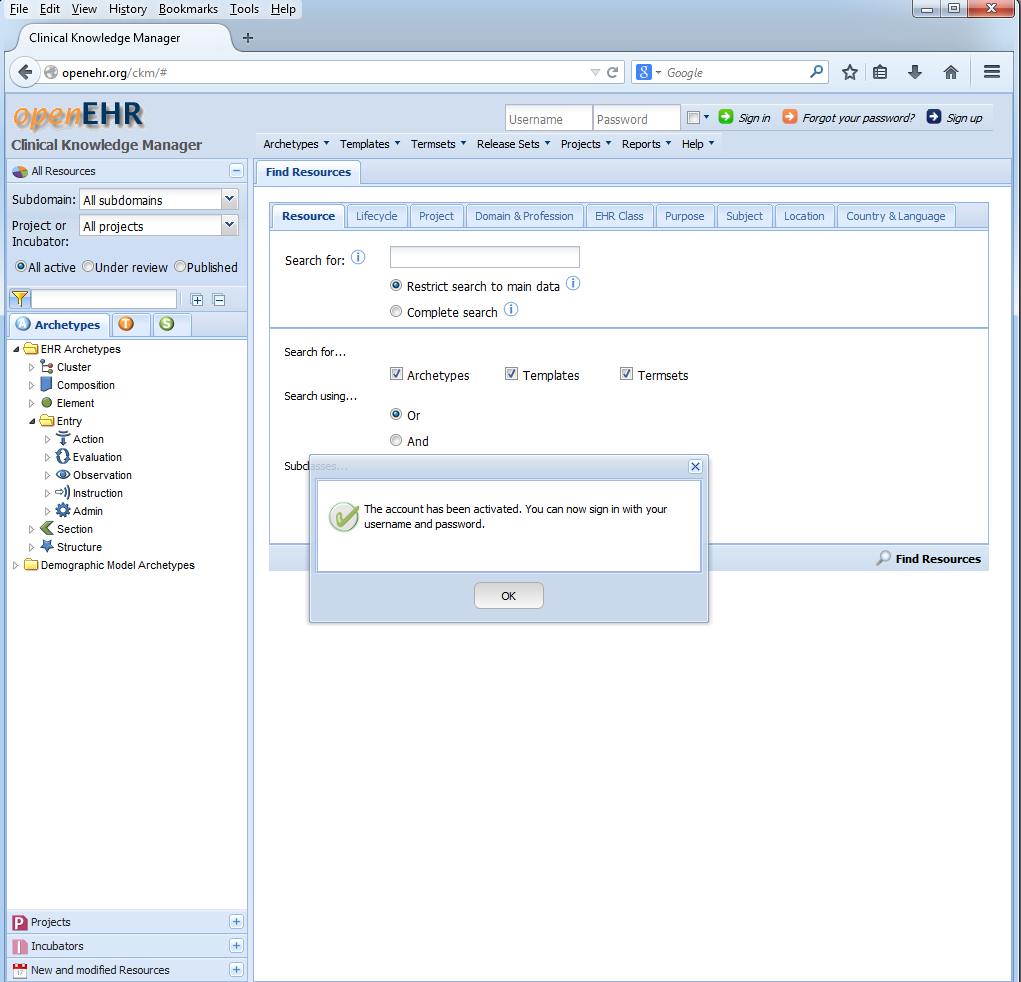
Task: Click the Username input field
Action: point(548,119)
